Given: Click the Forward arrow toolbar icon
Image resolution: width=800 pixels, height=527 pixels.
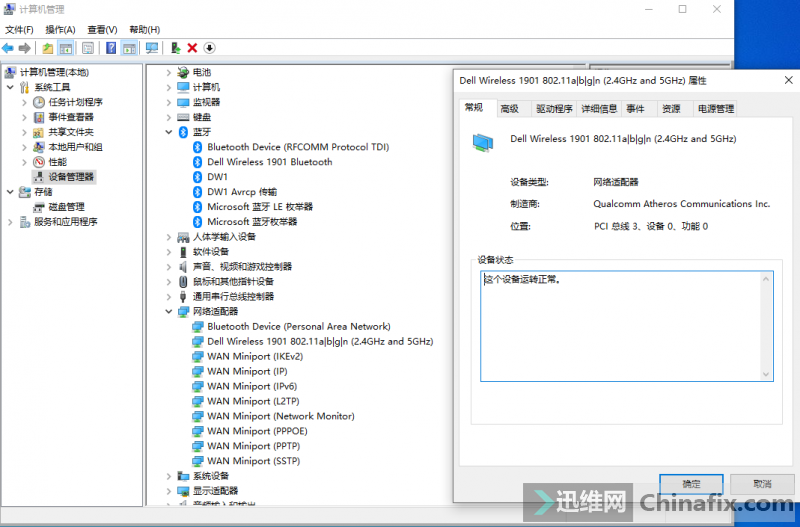Looking at the screenshot, I should pyautogui.click(x=24, y=48).
